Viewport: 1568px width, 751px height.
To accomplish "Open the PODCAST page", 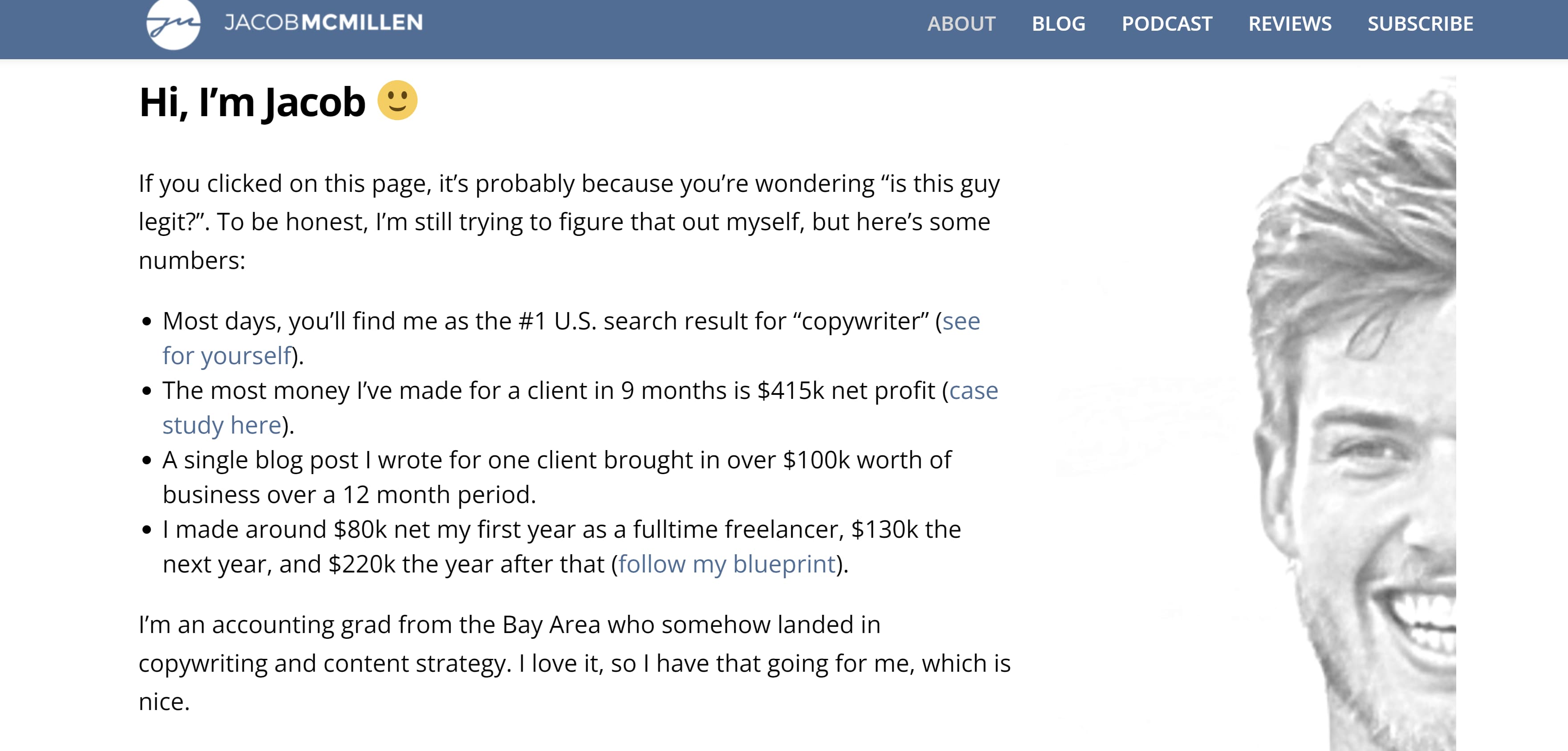I will point(1167,24).
